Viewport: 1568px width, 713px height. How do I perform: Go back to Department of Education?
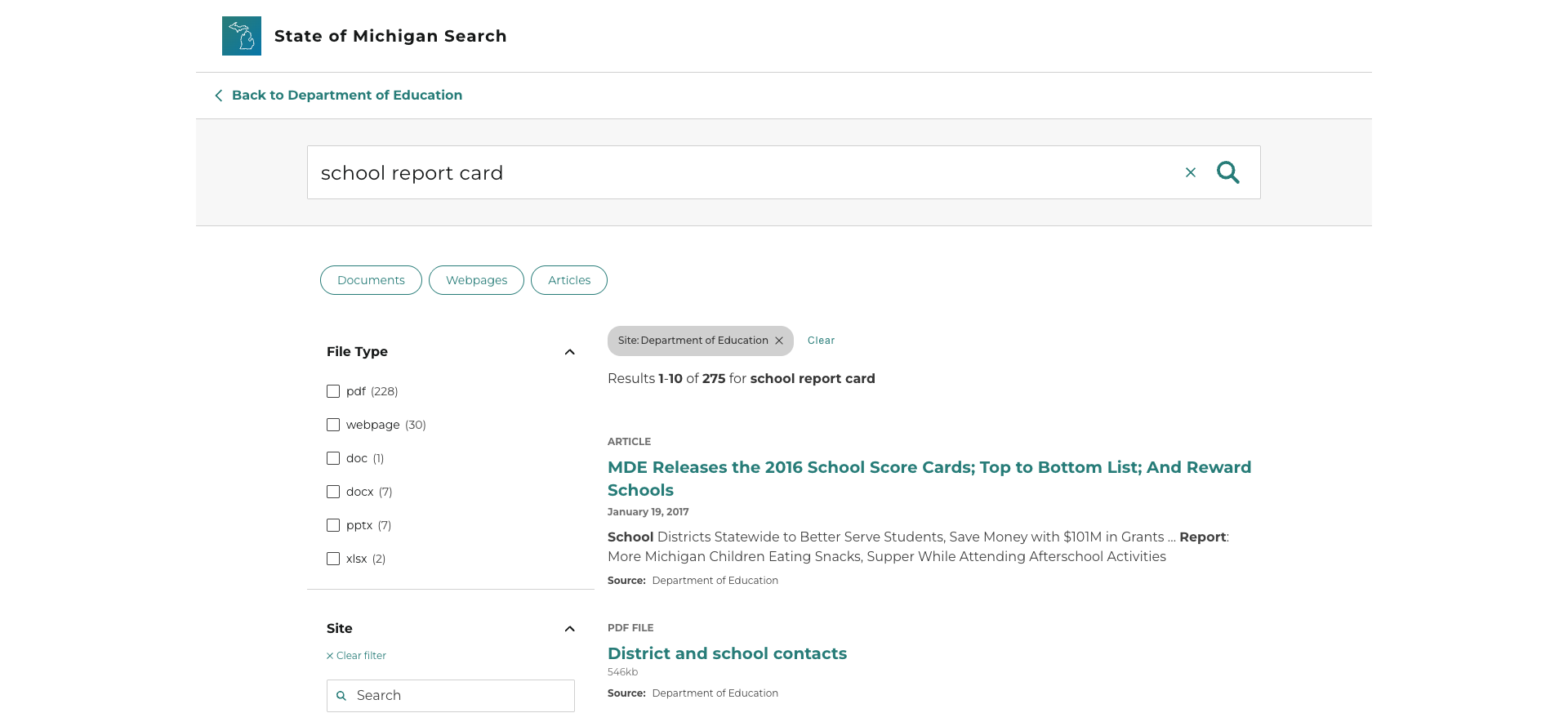pos(347,96)
